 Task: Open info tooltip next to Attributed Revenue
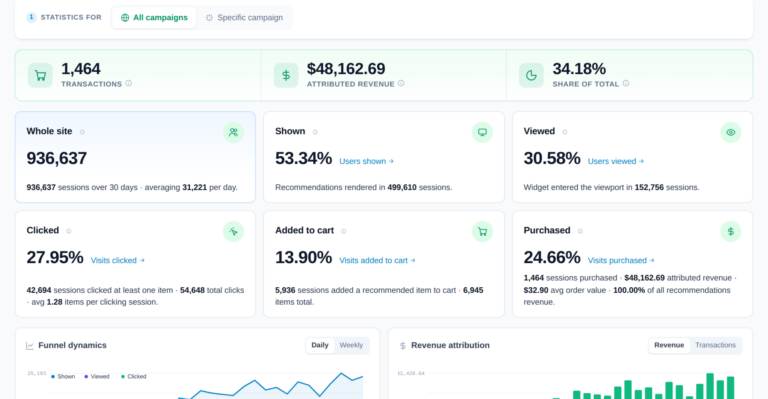pyautogui.click(x=401, y=84)
